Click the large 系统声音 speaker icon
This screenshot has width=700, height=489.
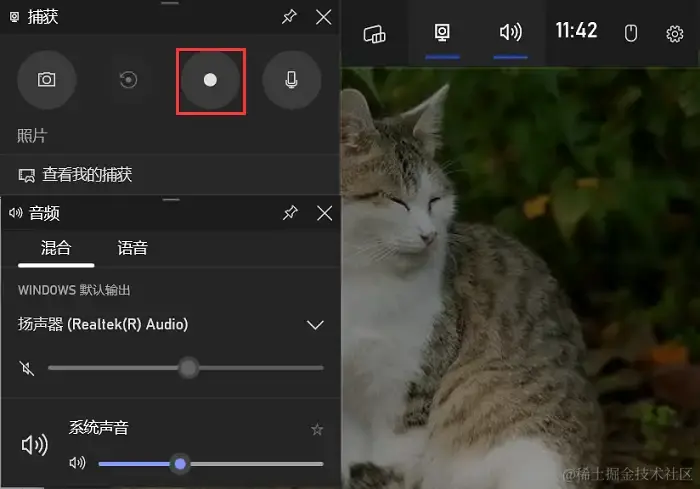click(x=34, y=445)
